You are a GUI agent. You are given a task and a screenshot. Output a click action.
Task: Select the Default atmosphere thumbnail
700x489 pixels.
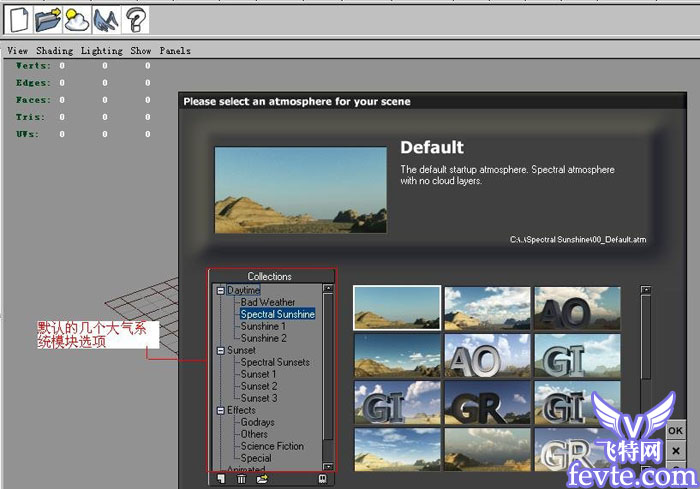(x=397, y=308)
